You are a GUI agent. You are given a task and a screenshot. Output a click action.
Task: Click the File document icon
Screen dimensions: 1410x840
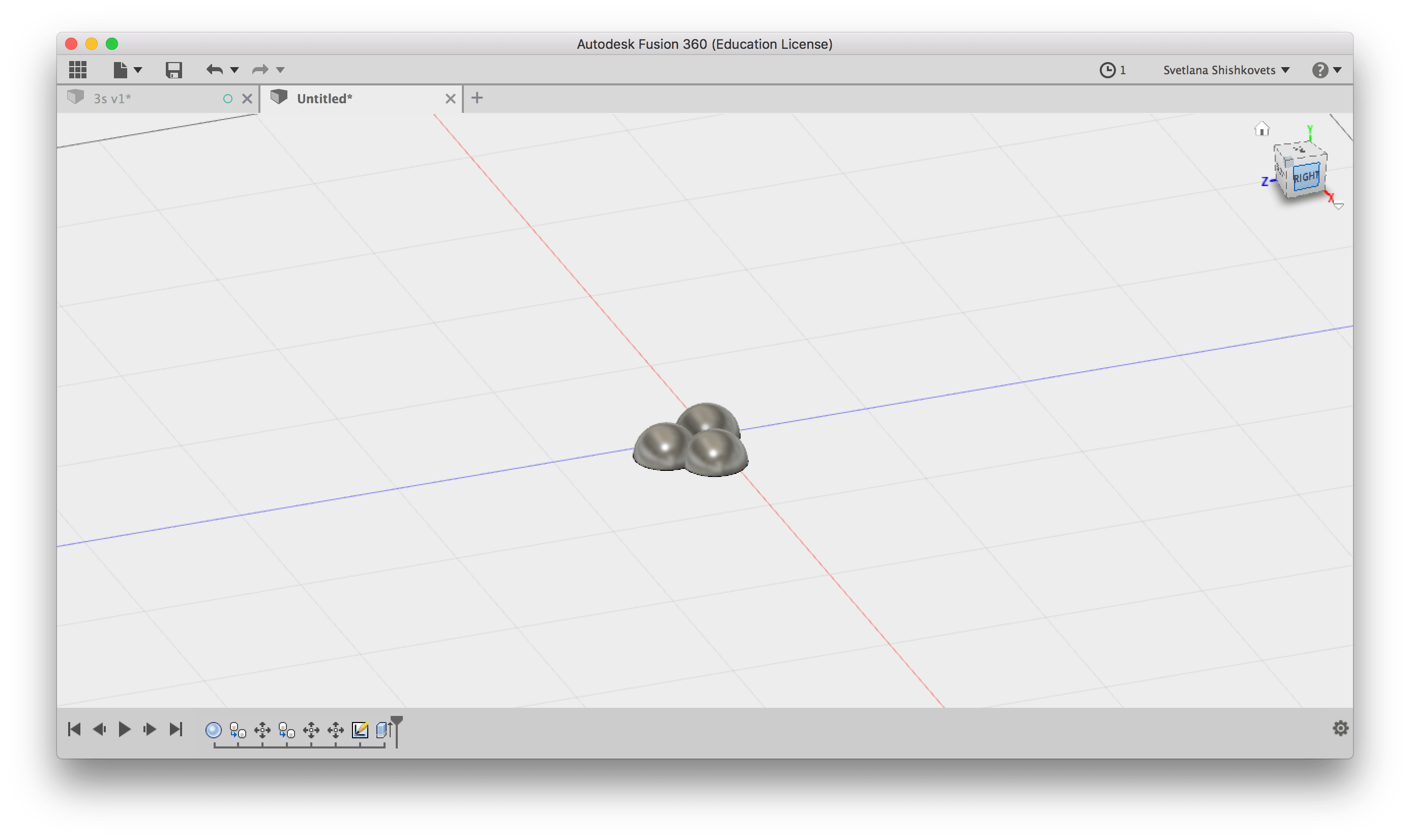coord(120,70)
